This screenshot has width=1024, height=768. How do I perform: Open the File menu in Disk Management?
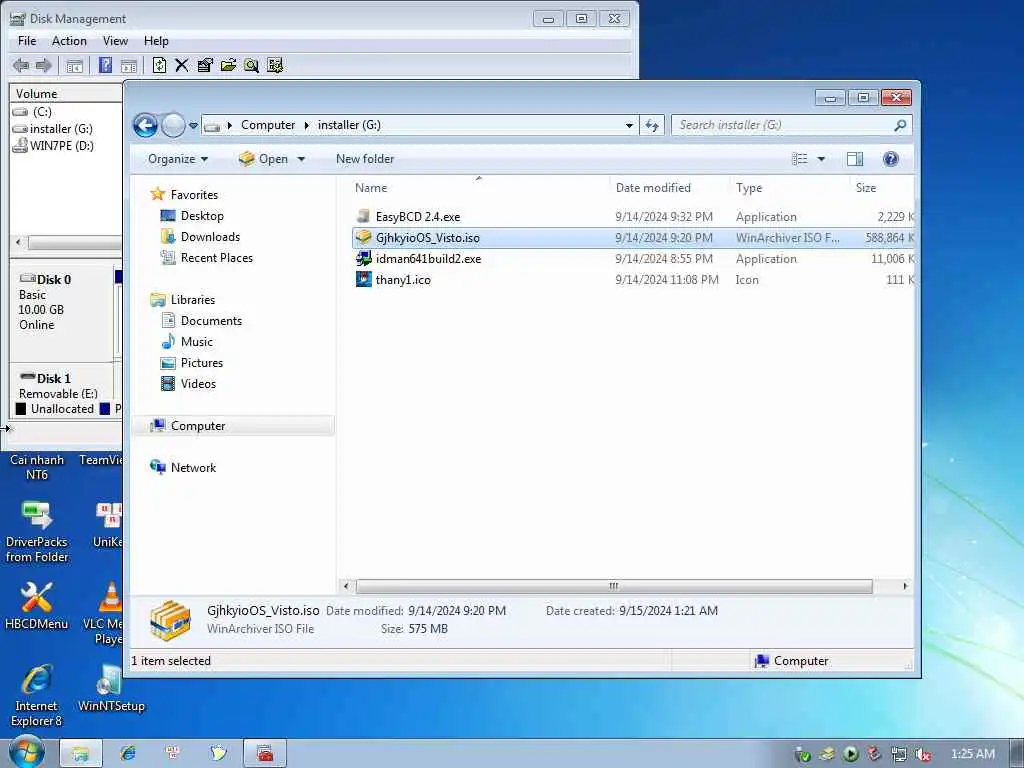27,41
